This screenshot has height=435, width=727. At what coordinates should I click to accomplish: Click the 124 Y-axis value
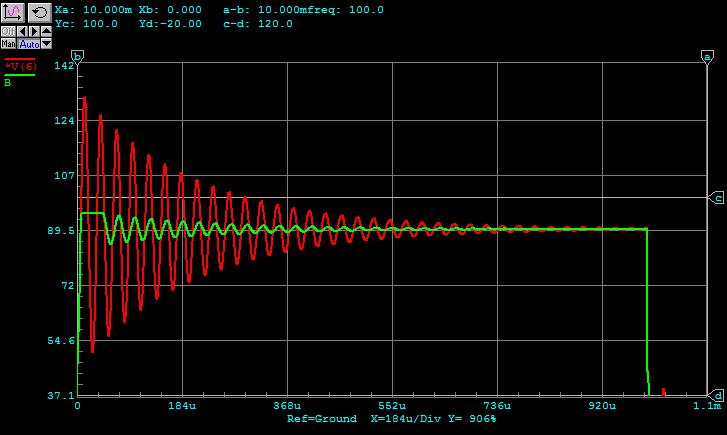click(64, 121)
